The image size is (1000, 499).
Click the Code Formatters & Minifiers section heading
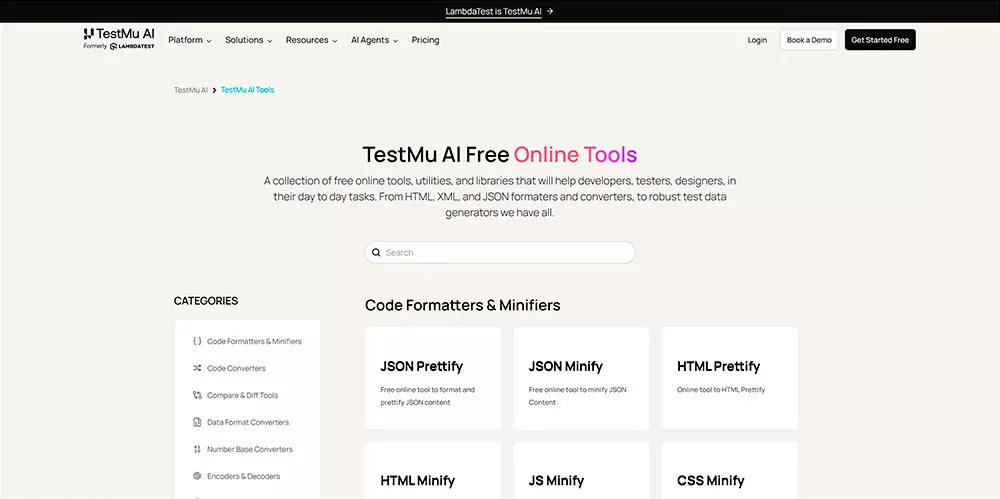pyautogui.click(x=462, y=305)
